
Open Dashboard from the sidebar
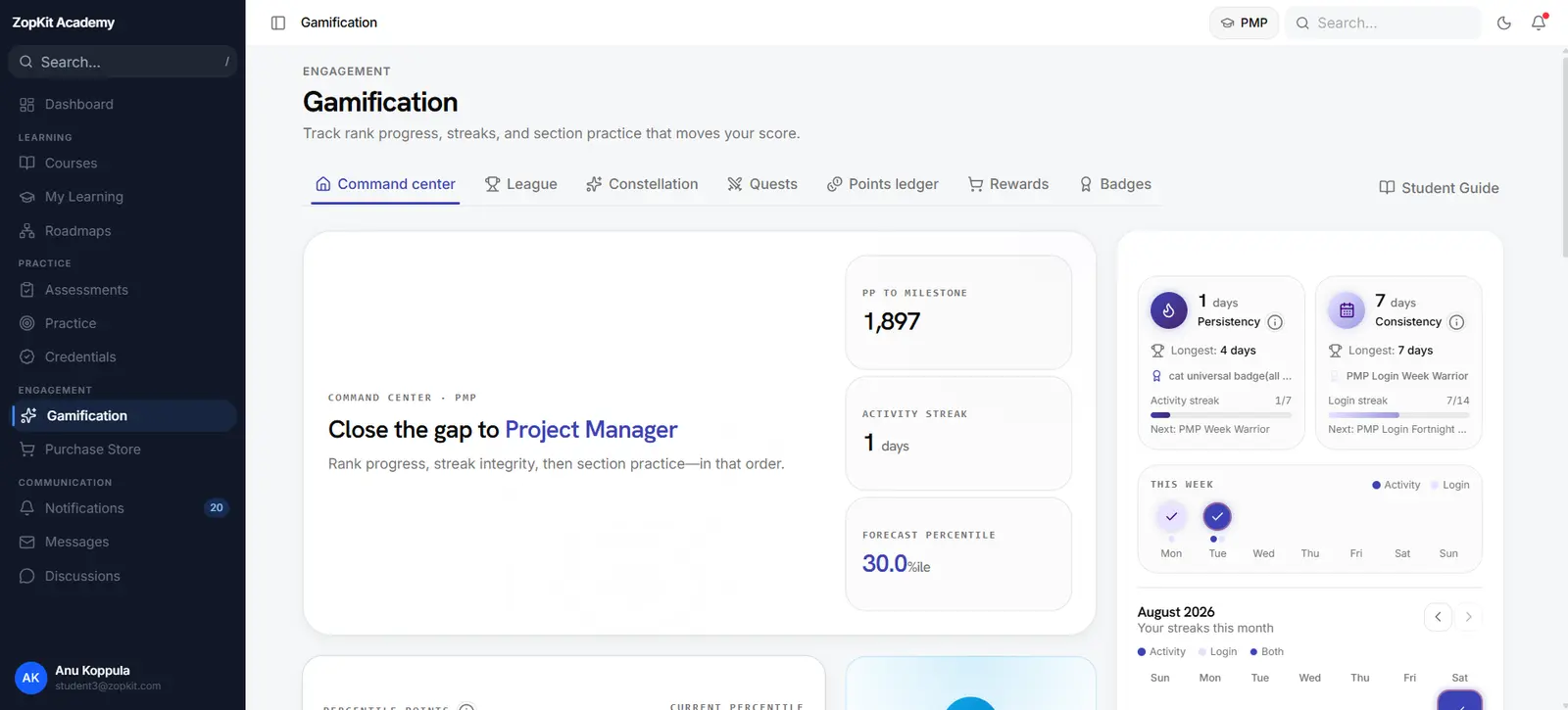(x=122, y=105)
